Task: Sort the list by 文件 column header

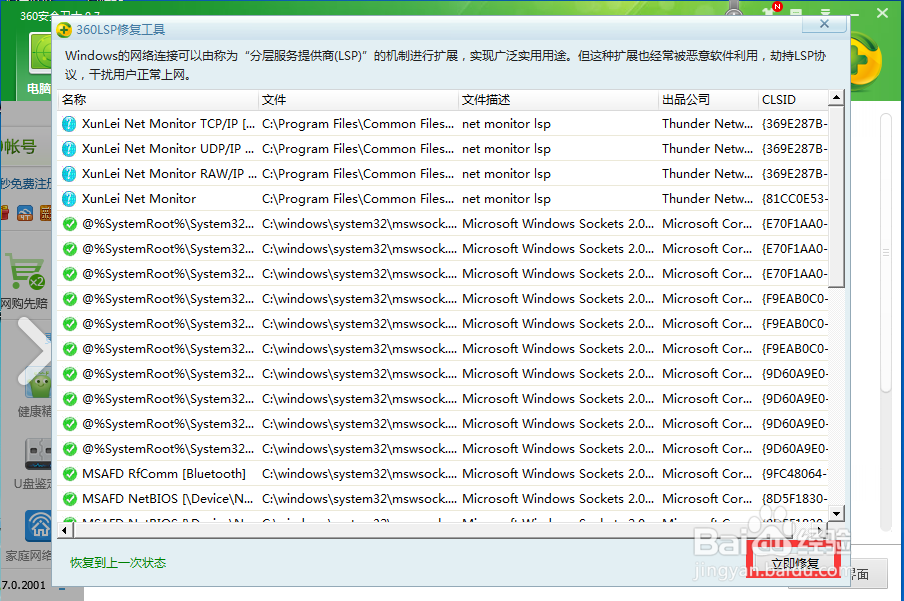Action: (x=358, y=100)
